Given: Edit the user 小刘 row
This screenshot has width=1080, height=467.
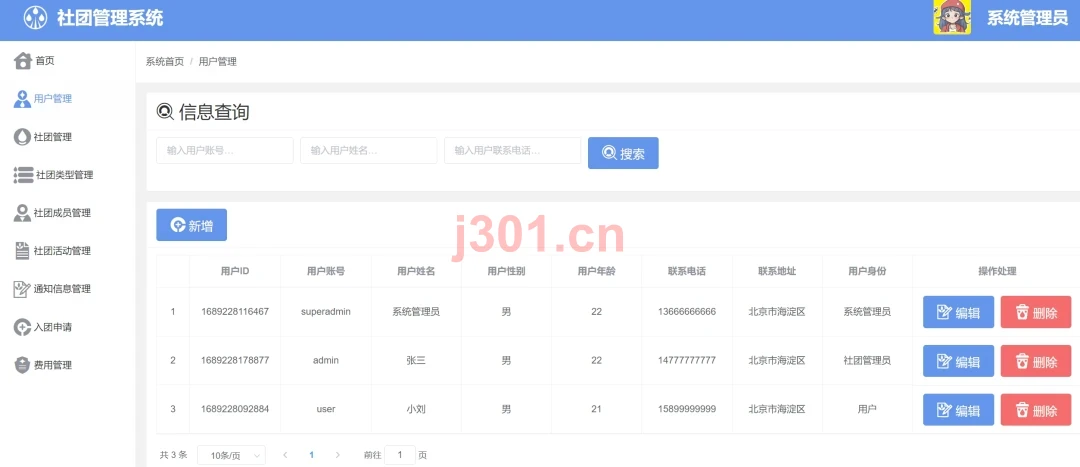Looking at the screenshot, I should tap(958, 410).
